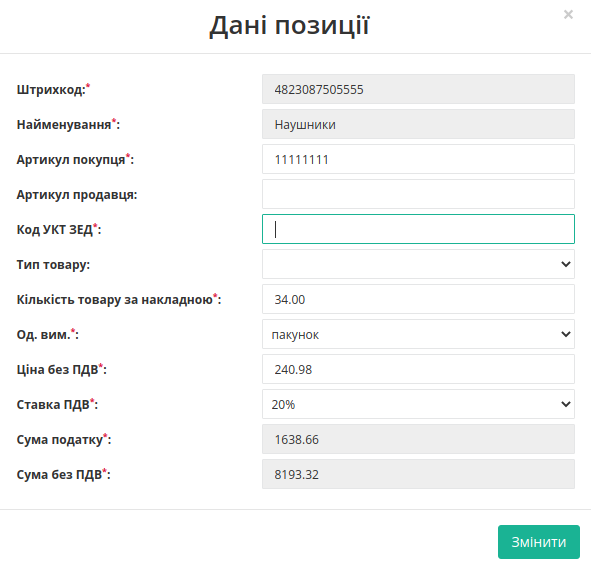Click the Змінити button
Viewport: 591px width, 573px height.
tap(539, 542)
